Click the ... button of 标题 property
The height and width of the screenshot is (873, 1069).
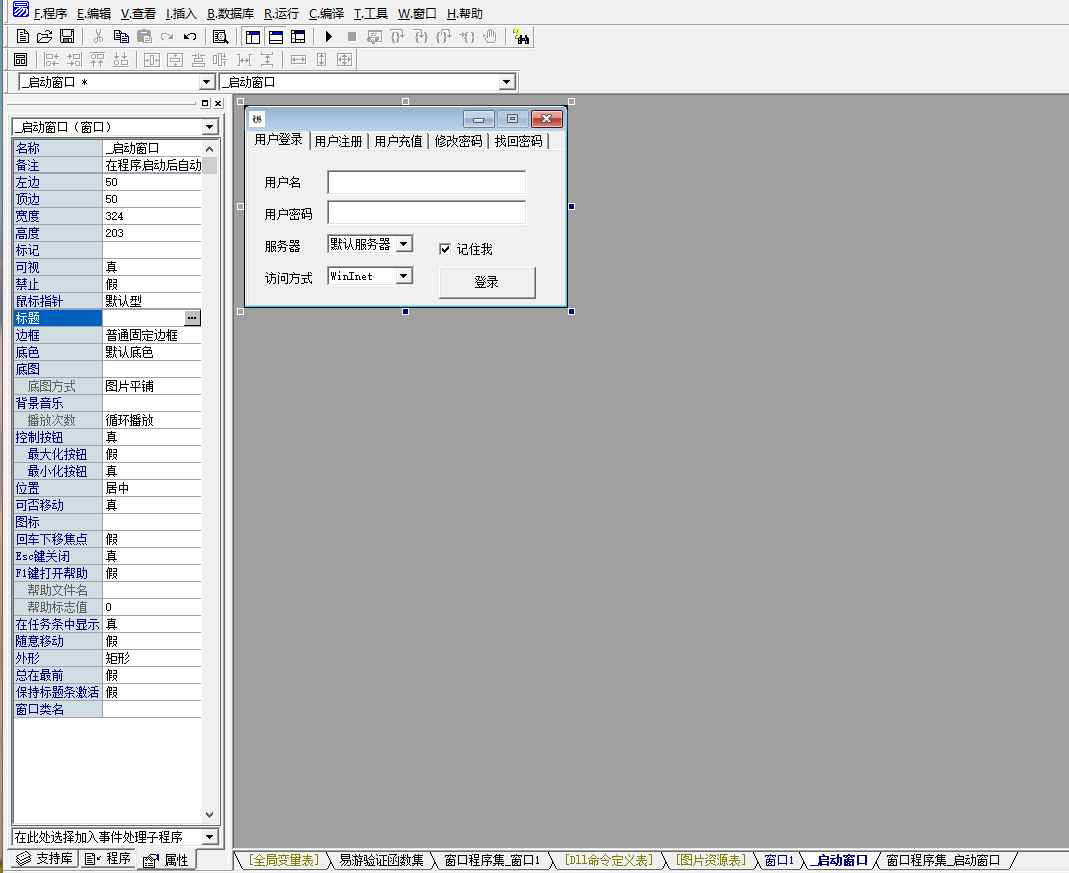click(192, 318)
